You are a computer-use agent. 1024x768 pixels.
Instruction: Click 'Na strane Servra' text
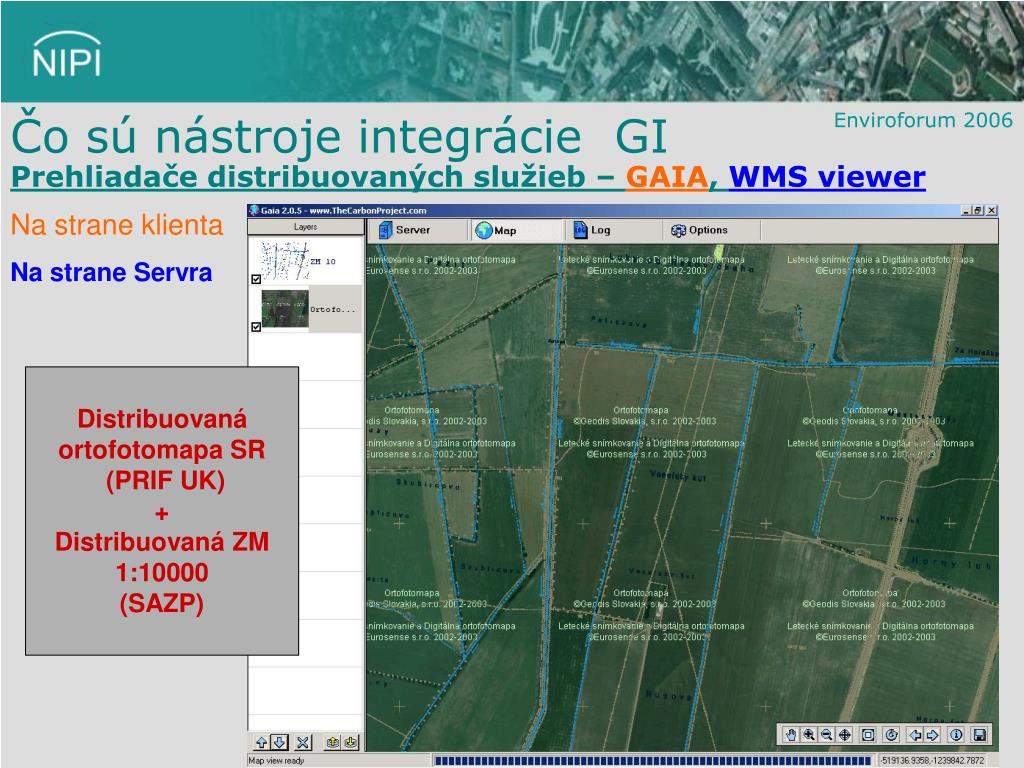pyautogui.click(x=112, y=272)
